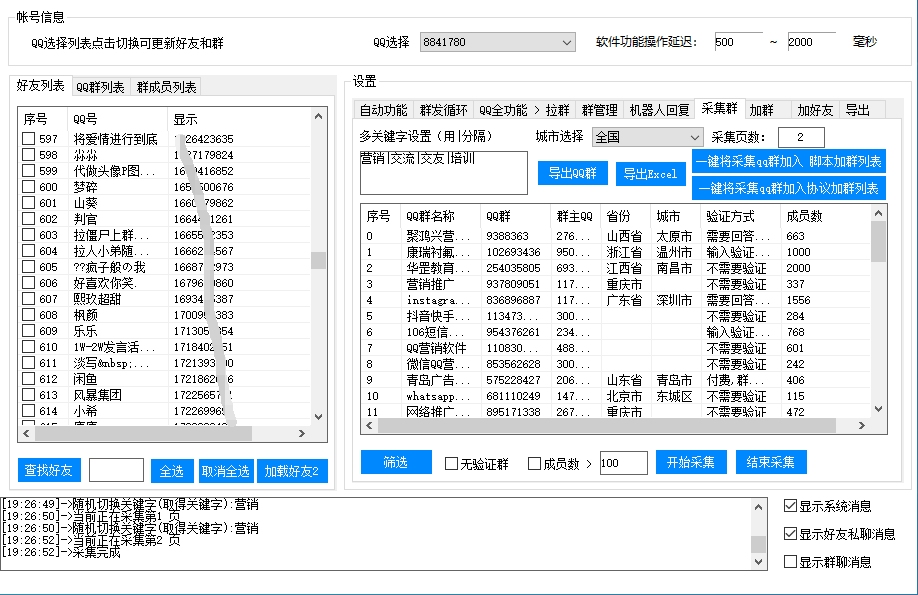Click the QQ群名称 column header
The width and height of the screenshot is (918, 595).
click(x=440, y=216)
